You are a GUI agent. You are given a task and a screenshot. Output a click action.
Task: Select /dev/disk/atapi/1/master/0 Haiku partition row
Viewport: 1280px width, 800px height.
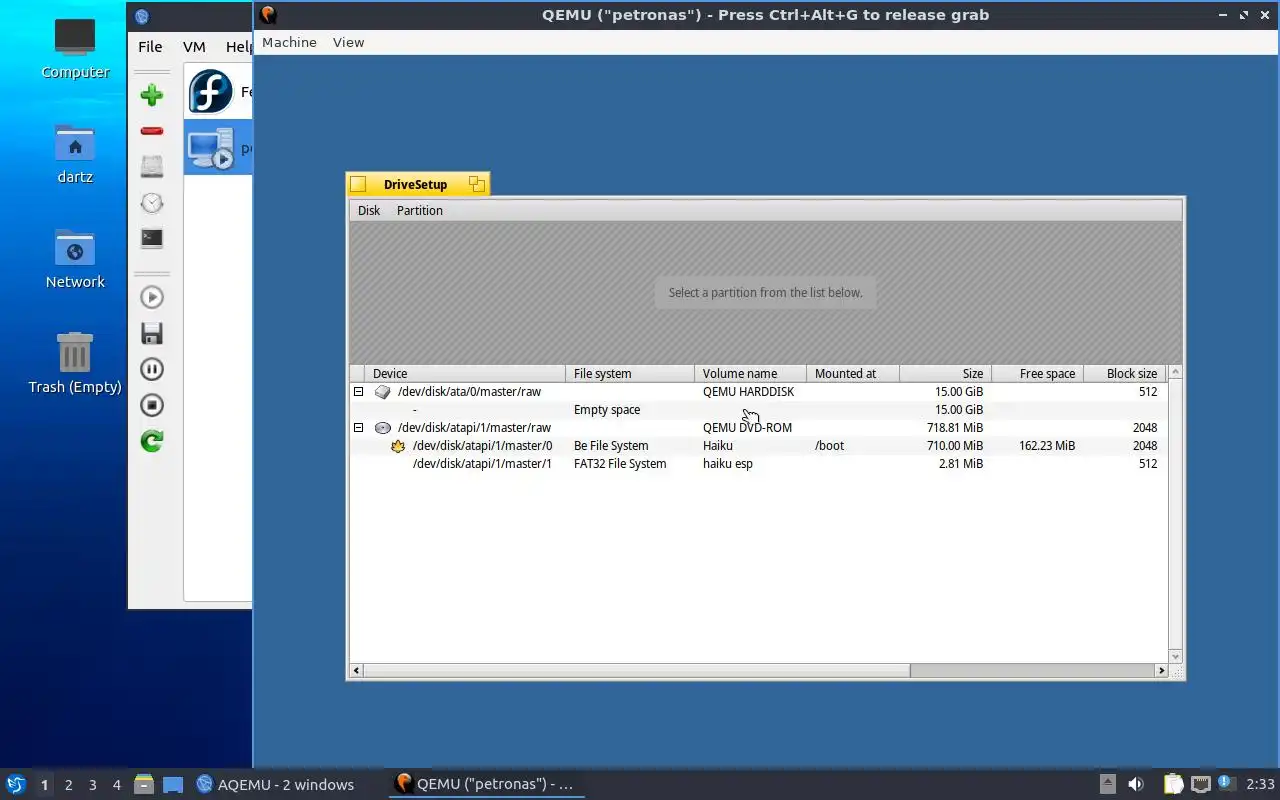tap(758, 445)
